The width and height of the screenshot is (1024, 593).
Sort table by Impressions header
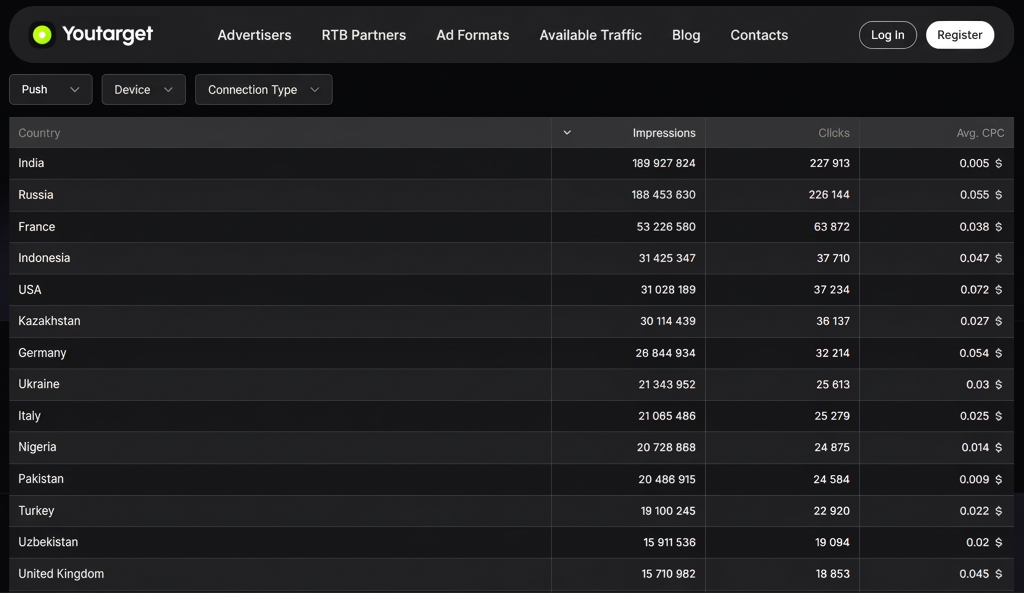coord(664,133)
